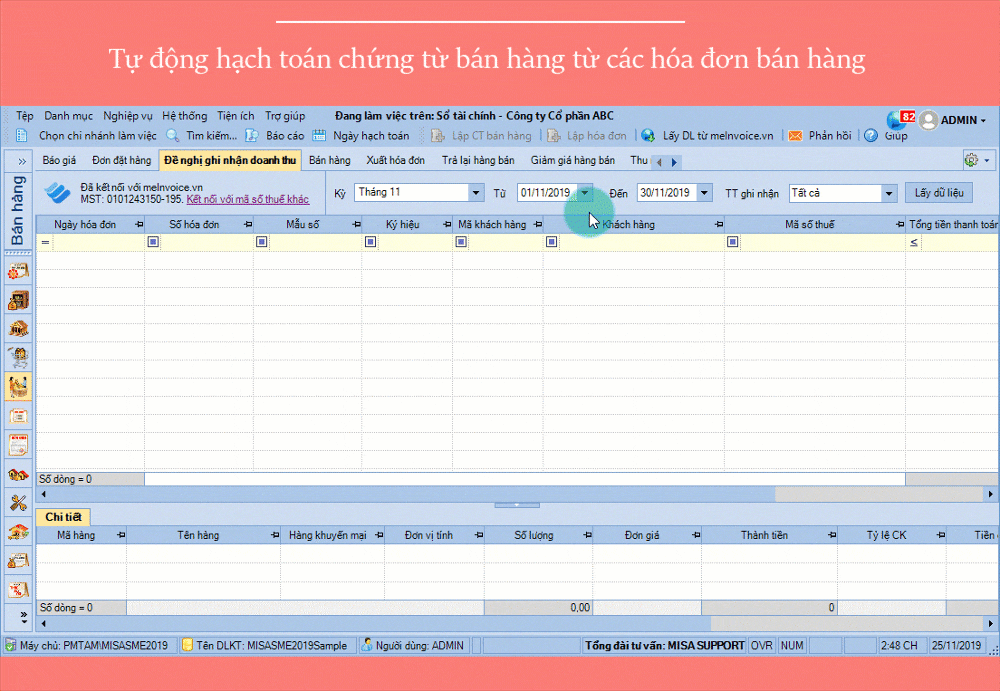Open the wrench tools module in sidebar
The image size is (1000, 691).
[18, 502]
